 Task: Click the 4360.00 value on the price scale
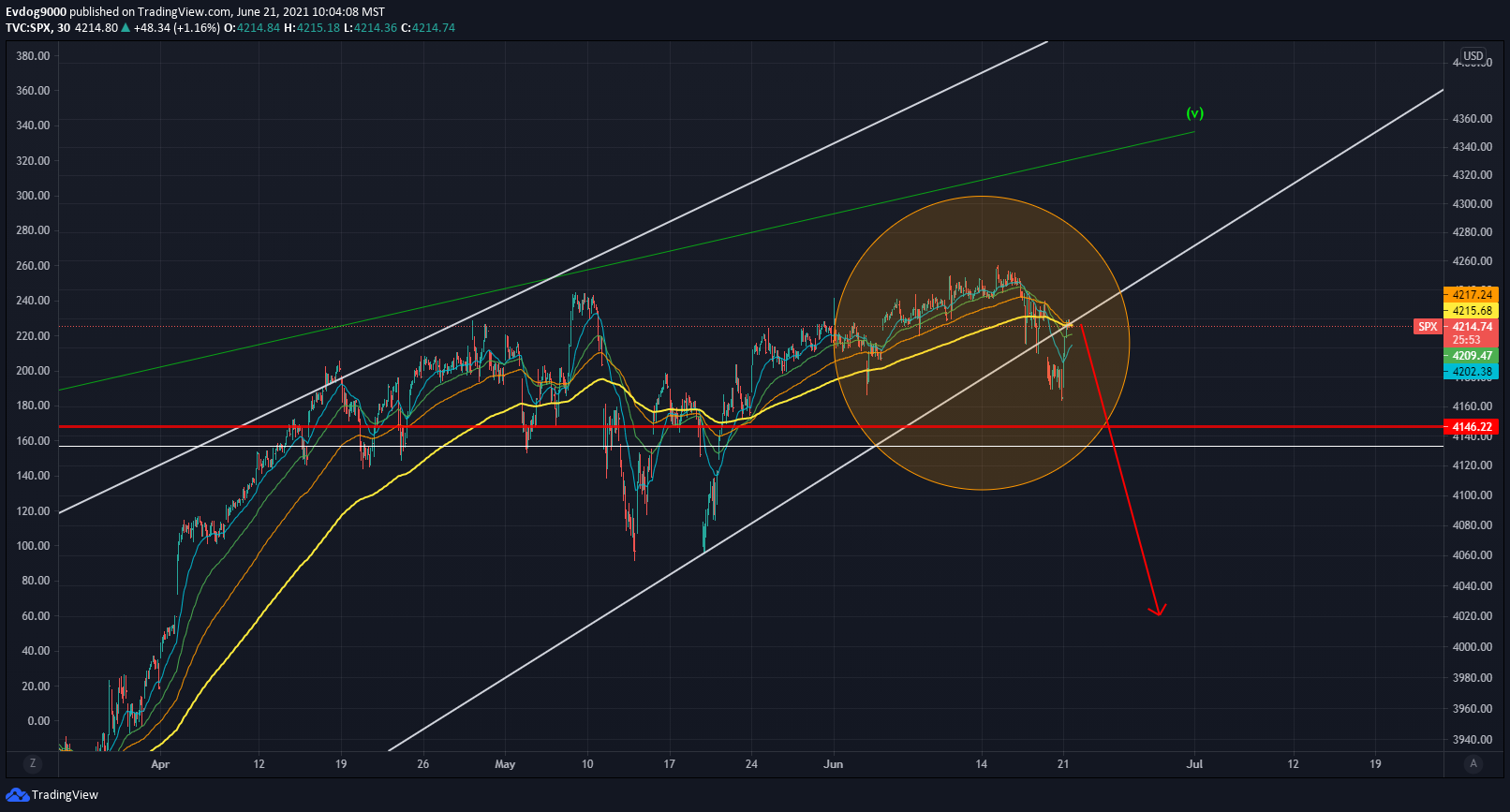click(x=1473, y=119)
